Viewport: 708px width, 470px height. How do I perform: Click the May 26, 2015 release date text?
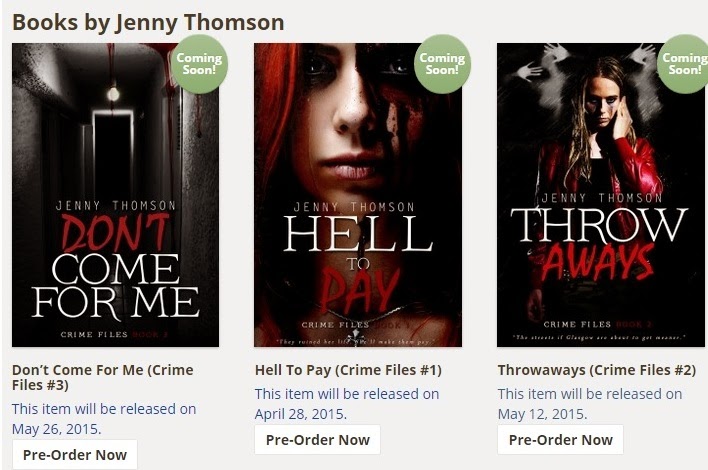(56, 429)
